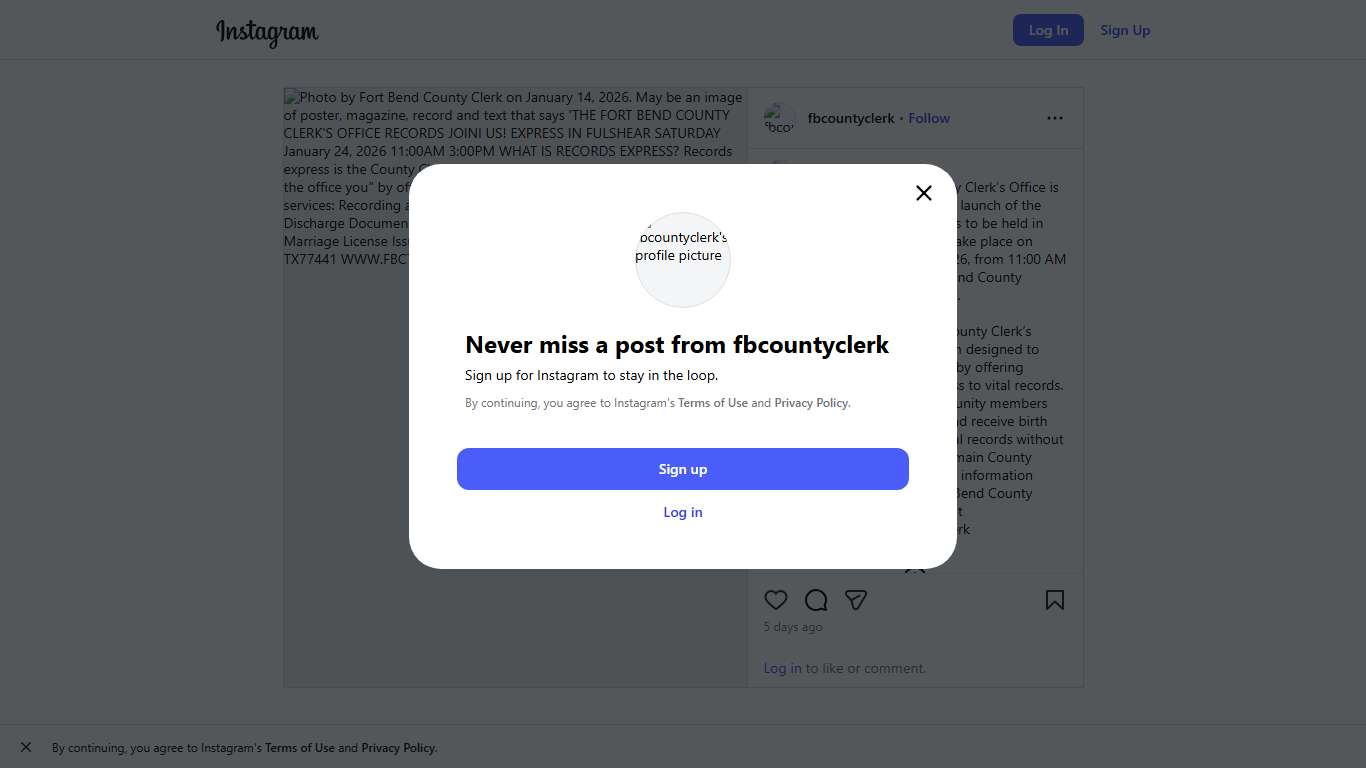Image resolution: width=1366 pixels, height=768 pixels.
Task: Share the post via paper plane icon
Action: (855, 600)
